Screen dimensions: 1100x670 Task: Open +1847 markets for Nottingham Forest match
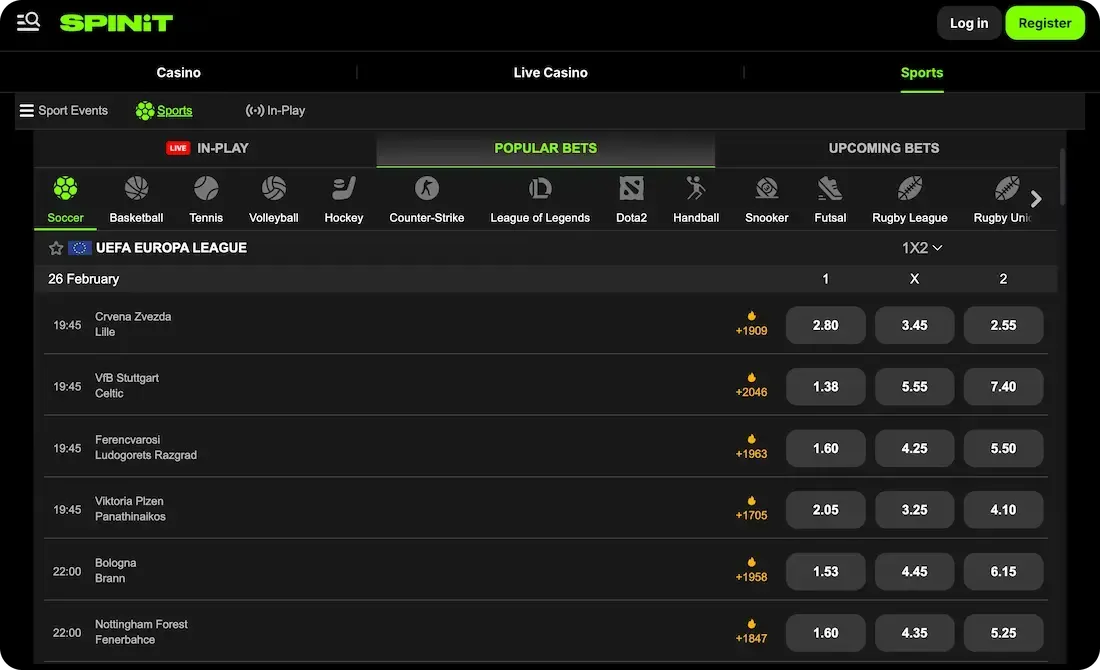click(751, 632)
